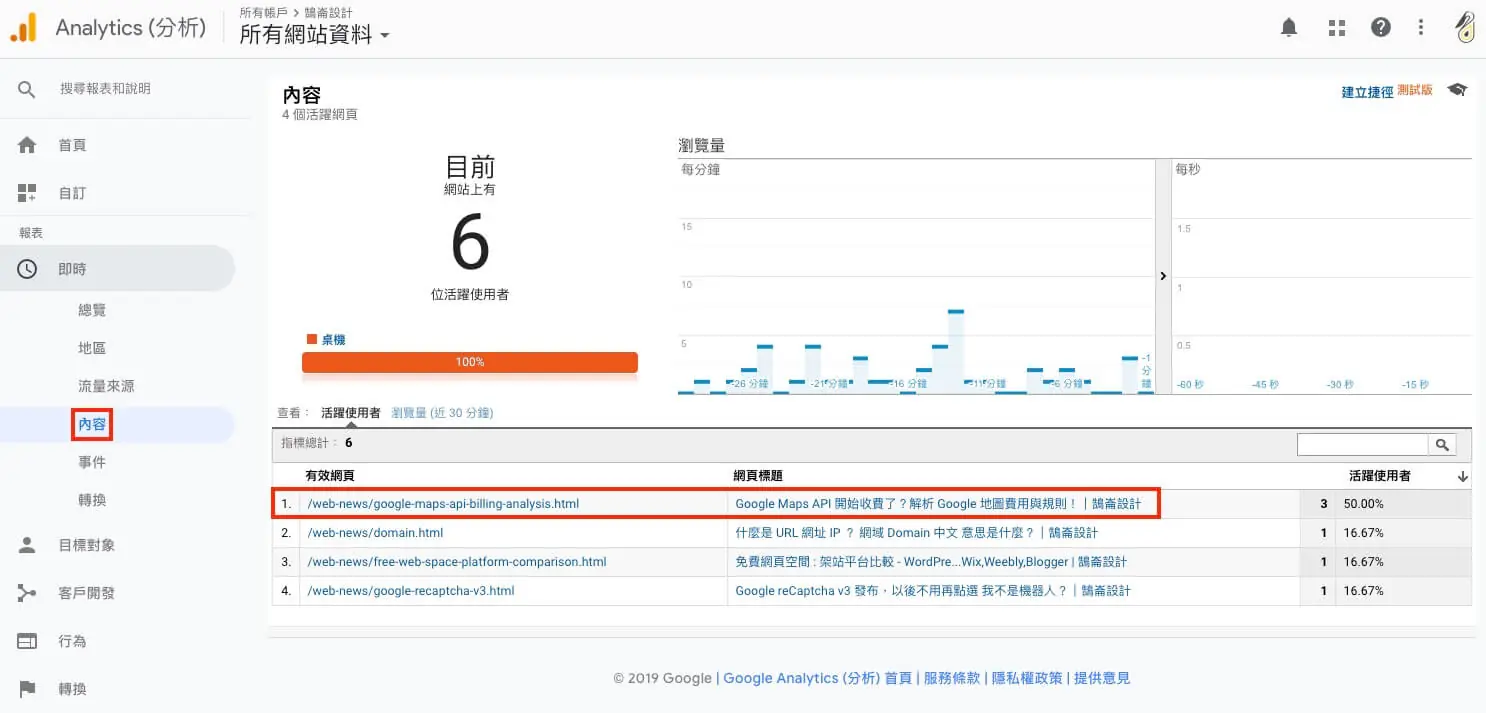
Task: Click the table search input field
Action: point(1363,445)
